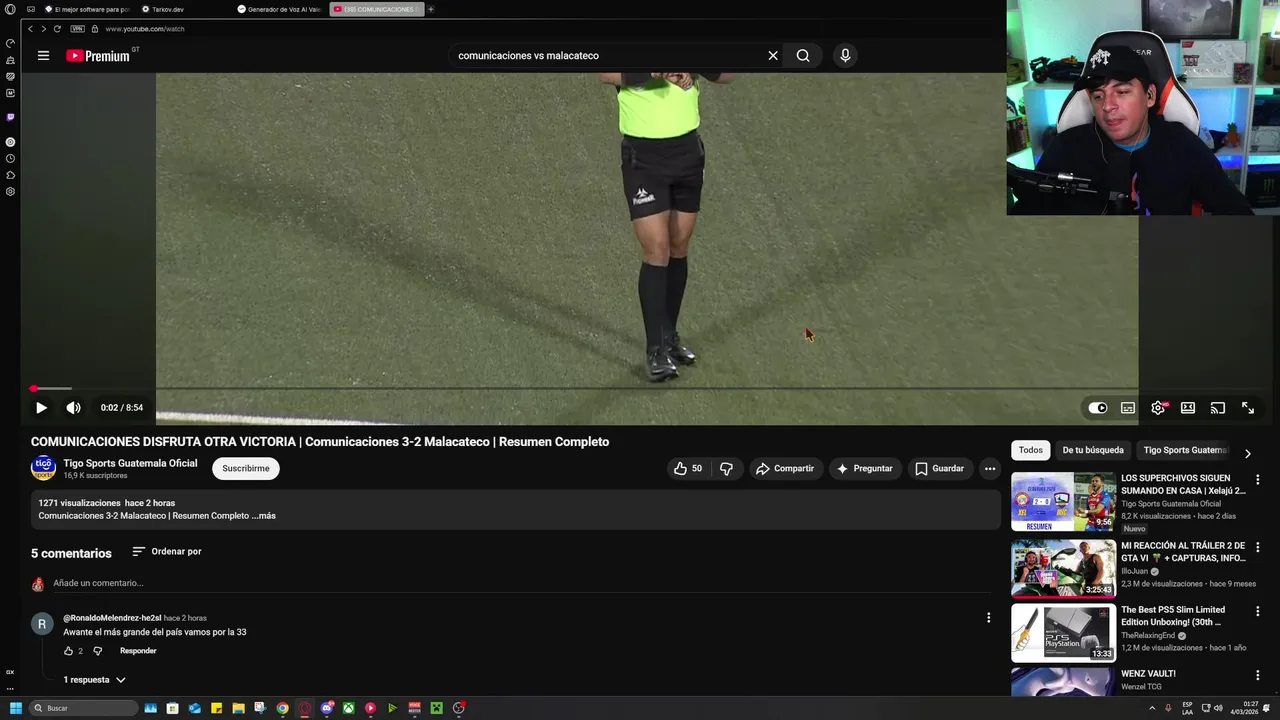Click the Tigo Sports channel avatar

pos(43,468)
